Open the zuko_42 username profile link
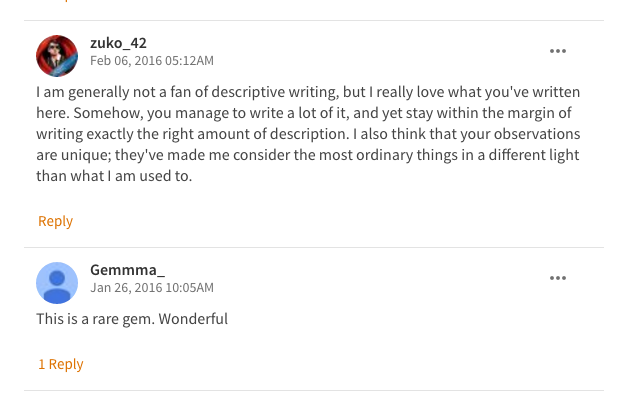This screenshot has width=629, height=396. [118, 43]
